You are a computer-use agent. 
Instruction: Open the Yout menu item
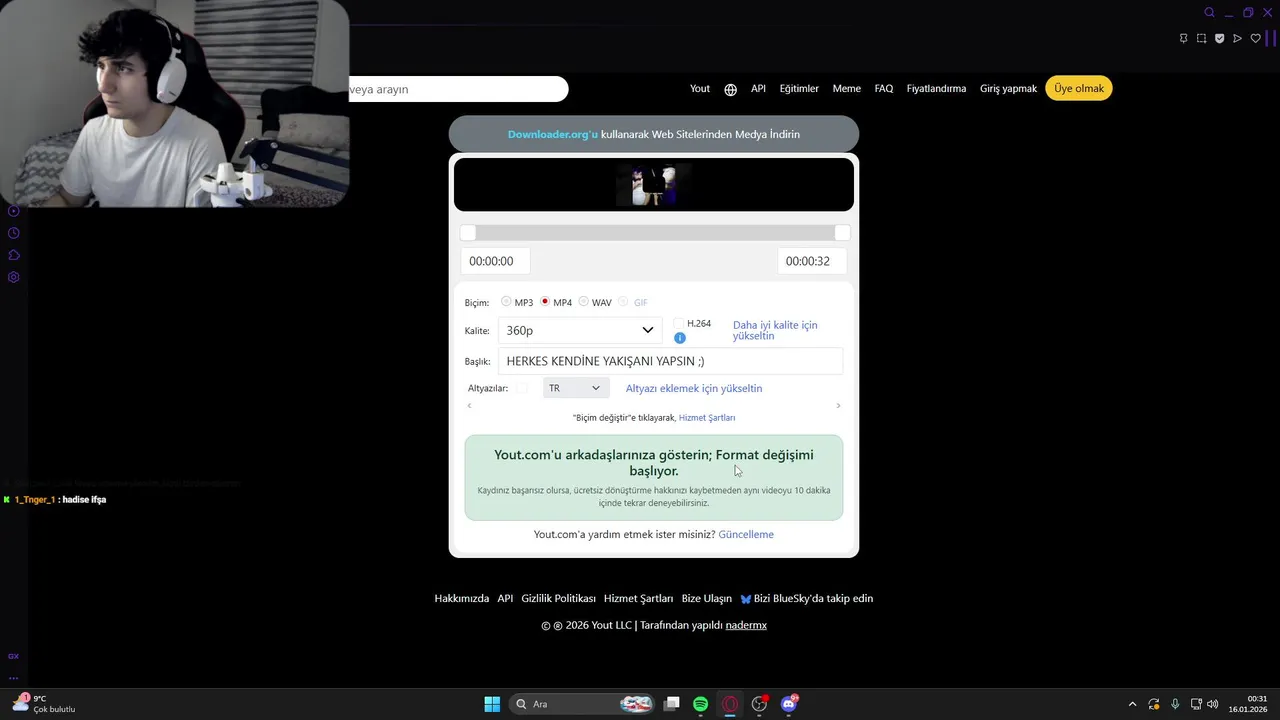[x=700, y=89]
